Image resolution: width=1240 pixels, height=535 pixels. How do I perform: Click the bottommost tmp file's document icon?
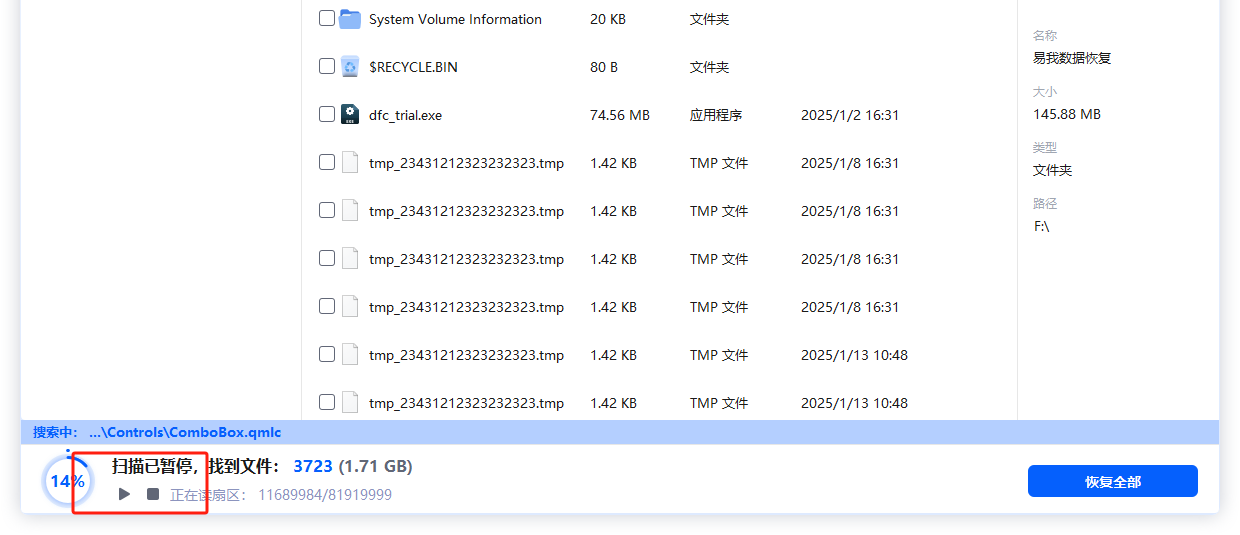coord(350,403)
